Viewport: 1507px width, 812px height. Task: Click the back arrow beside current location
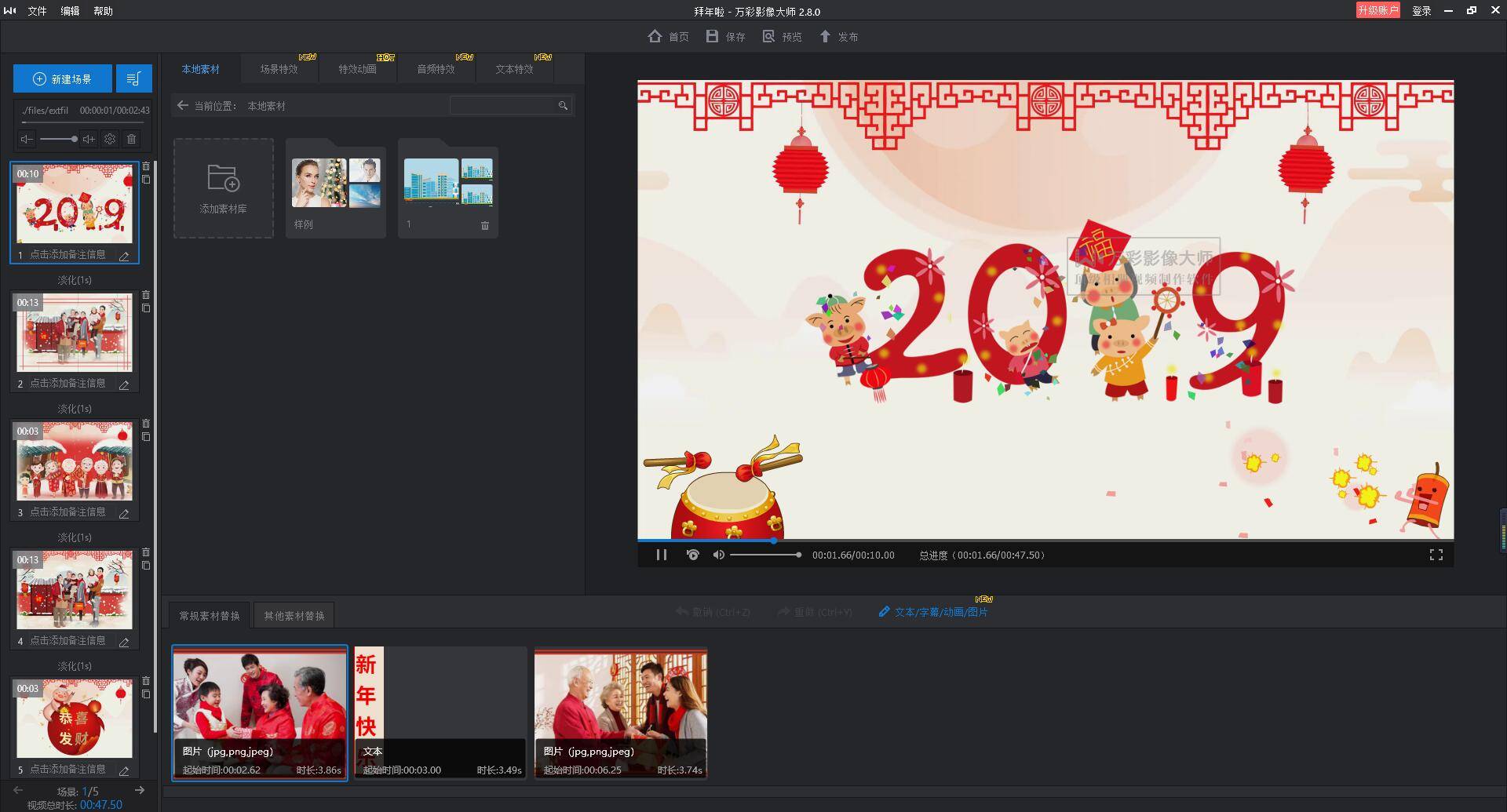(x=182, y=105)
